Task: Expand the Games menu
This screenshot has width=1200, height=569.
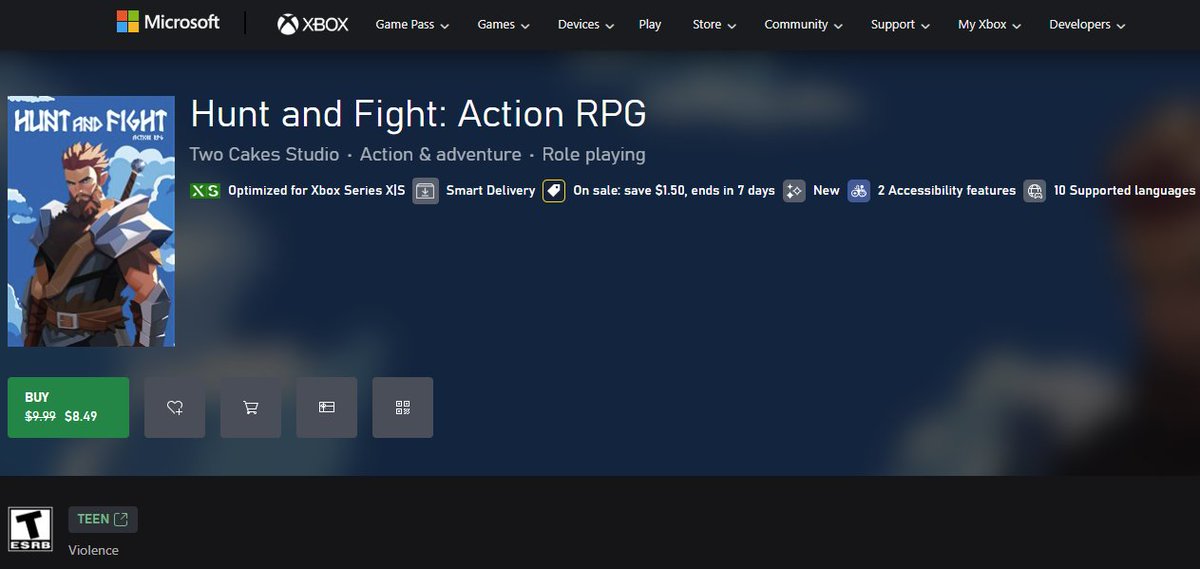Action: point(503,24)
